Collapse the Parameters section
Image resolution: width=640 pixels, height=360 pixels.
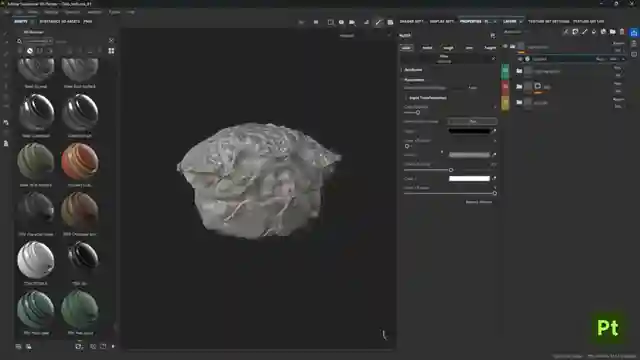point(413,80)
